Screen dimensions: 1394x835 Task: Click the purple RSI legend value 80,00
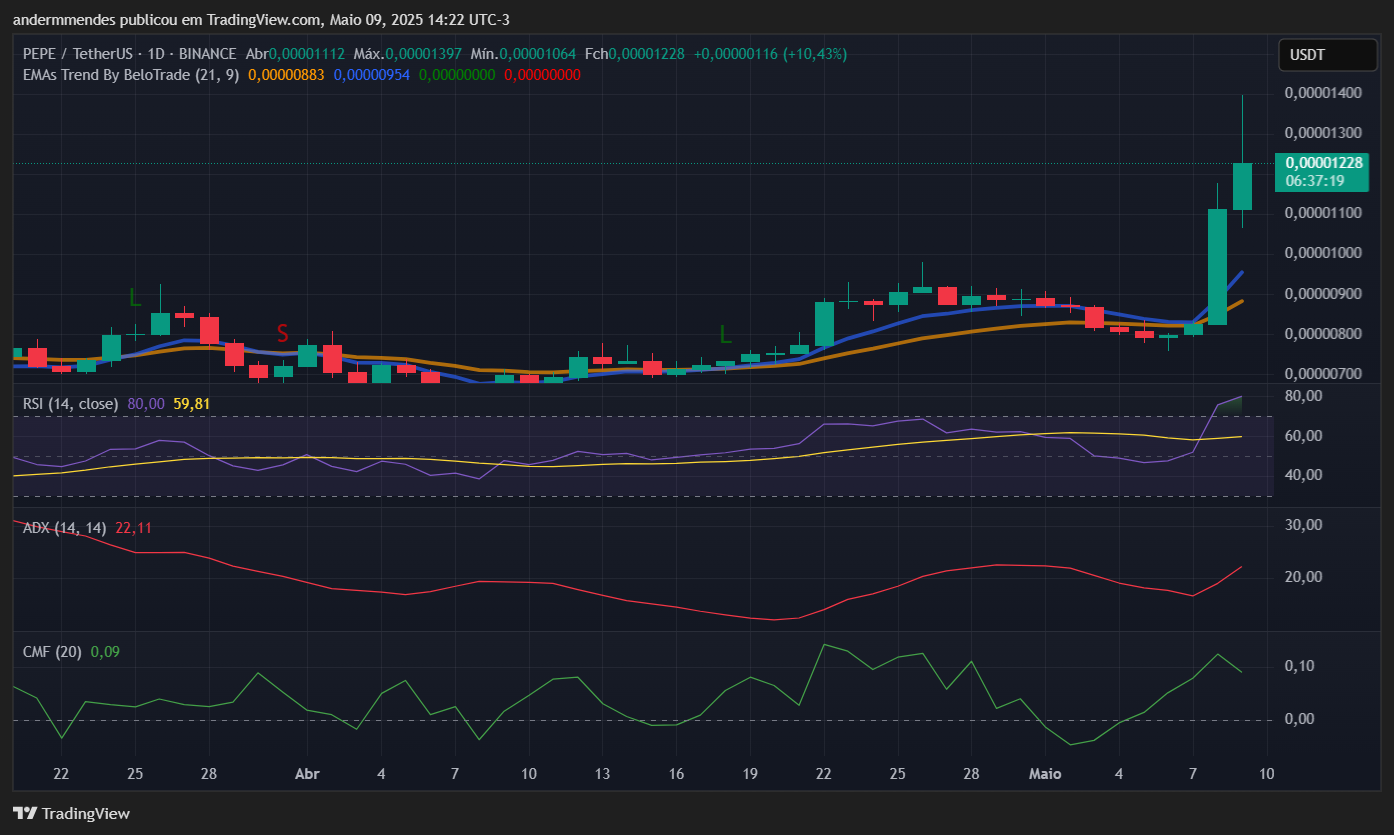click(146, 404)
